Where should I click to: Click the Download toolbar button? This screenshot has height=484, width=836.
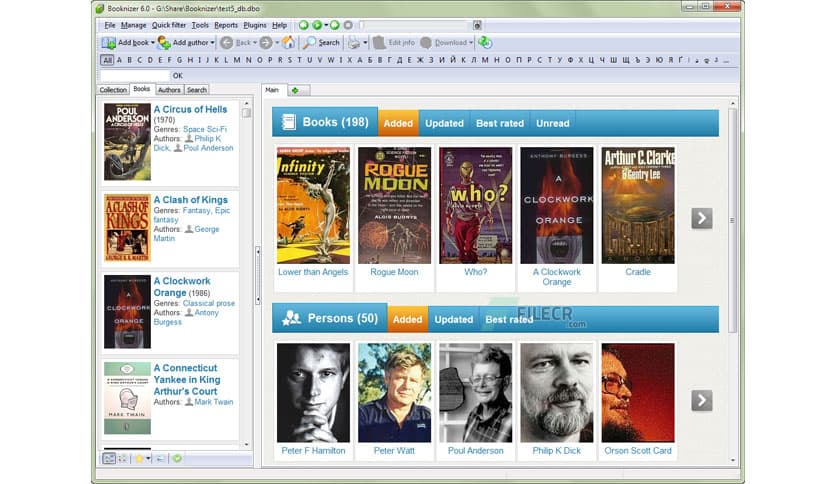(x=444, y=43)
